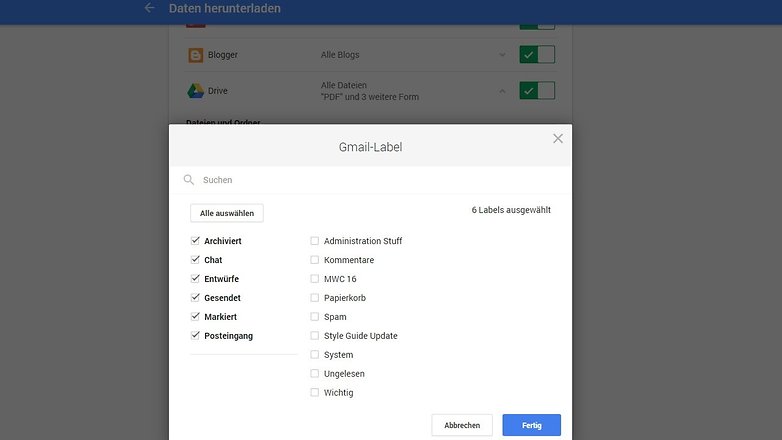Click the Daten herunterladen title
Viewport: 782px width, 440px height.
click(x=224, y=8)
